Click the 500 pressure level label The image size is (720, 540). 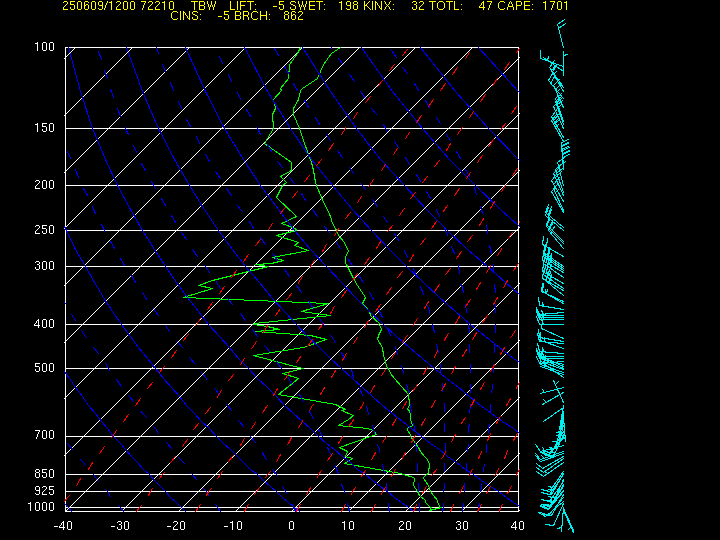point(45,368)
